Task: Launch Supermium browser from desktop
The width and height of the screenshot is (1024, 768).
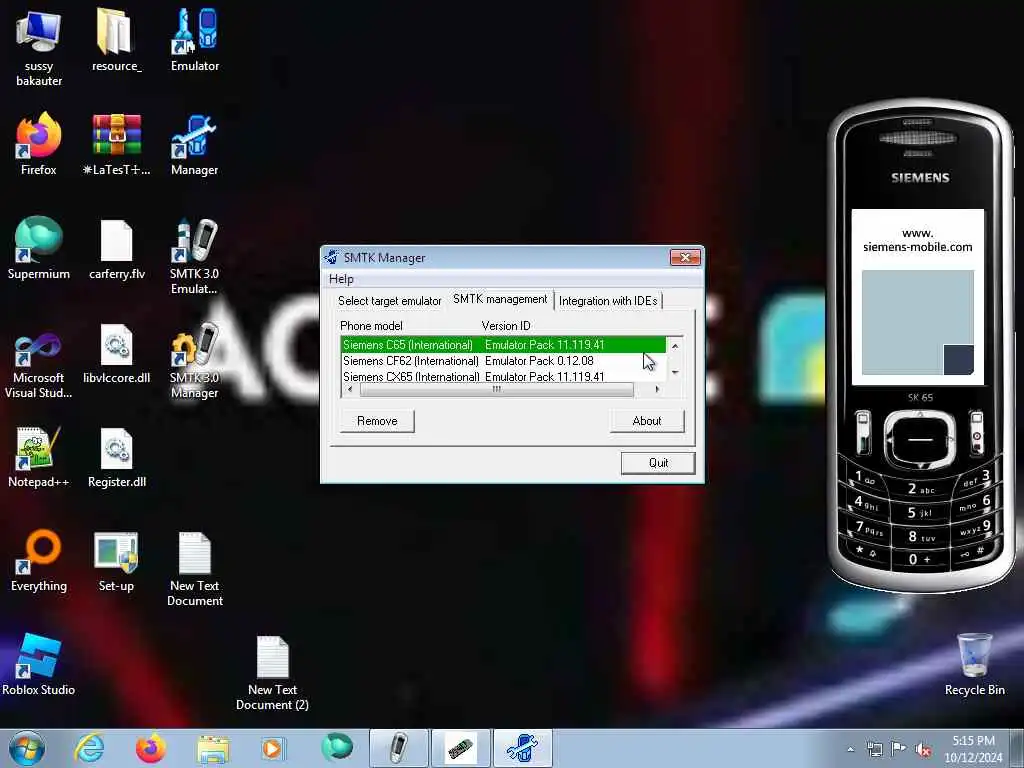Action: tap(39, 248)
